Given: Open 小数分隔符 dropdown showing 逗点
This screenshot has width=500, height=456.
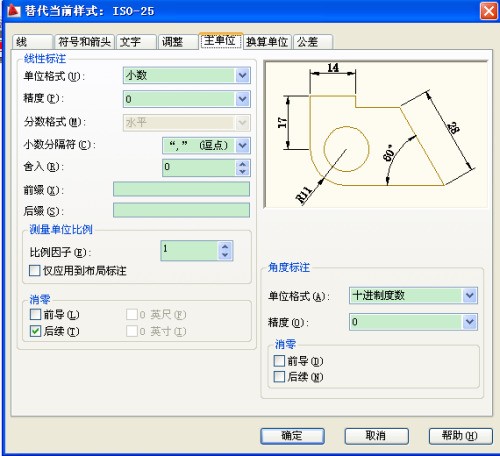Looking at the screenshot, I should pyautogui.click(x=206, y=146).
